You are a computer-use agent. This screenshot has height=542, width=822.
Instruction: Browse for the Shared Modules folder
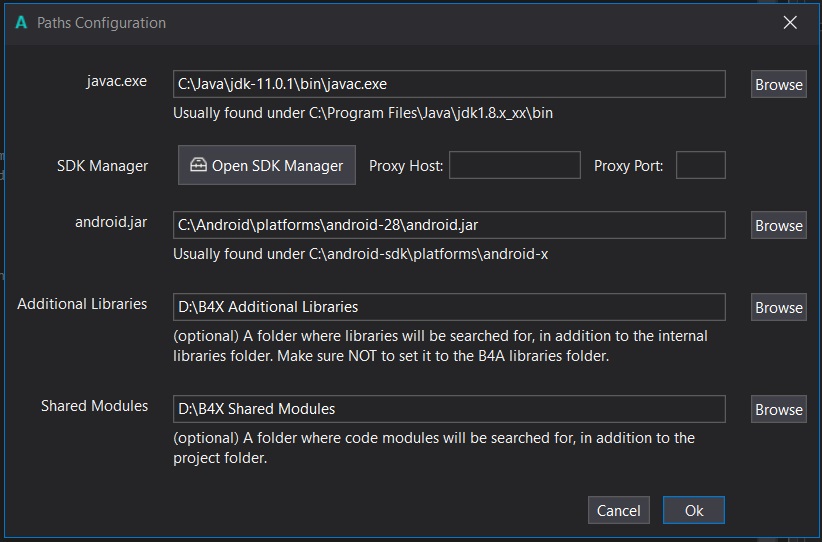tap(778, 409)
